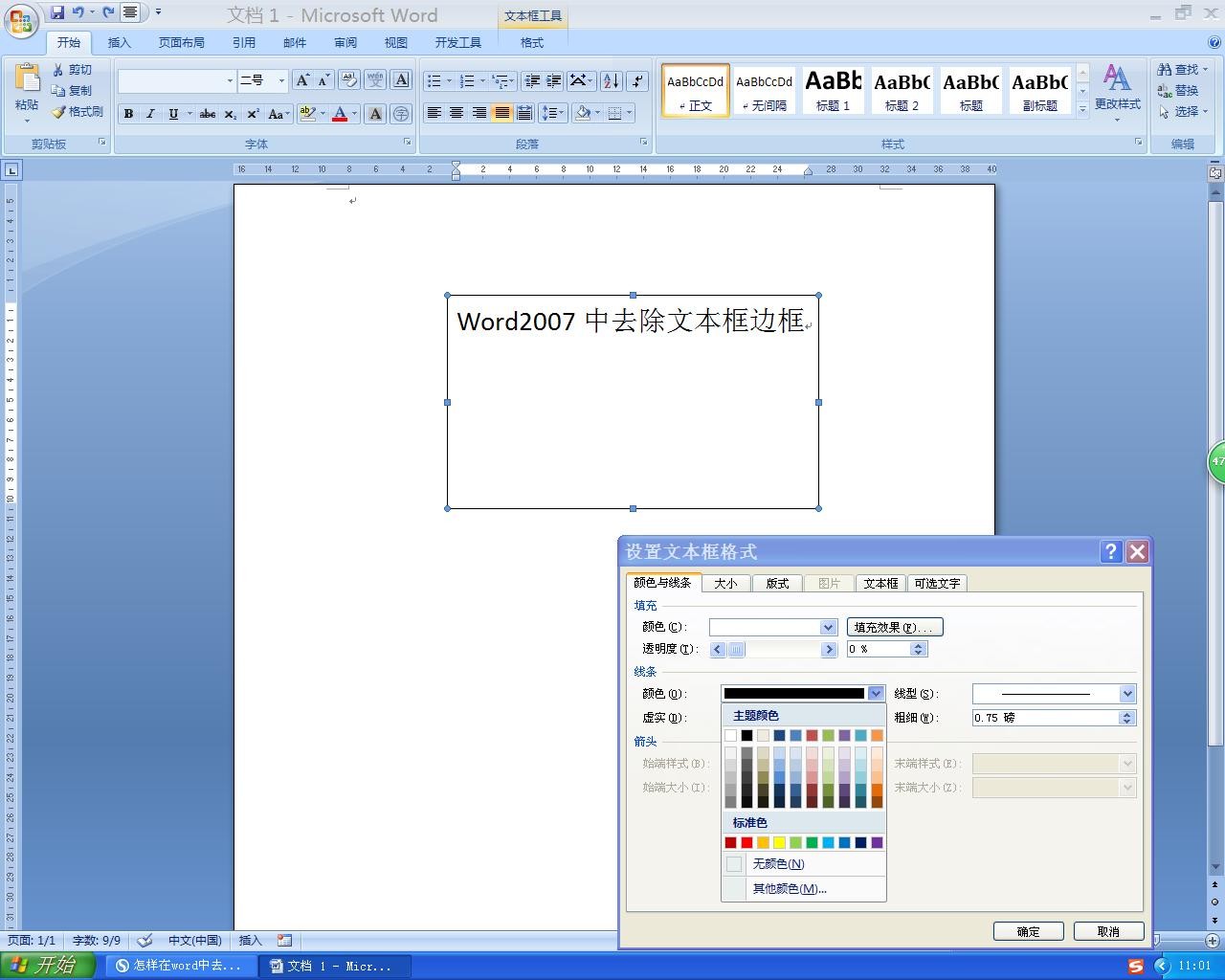The width and height of the screenshot is (1225, 980).
Task: Toggle align text right
Action: [x=479, y=113]
